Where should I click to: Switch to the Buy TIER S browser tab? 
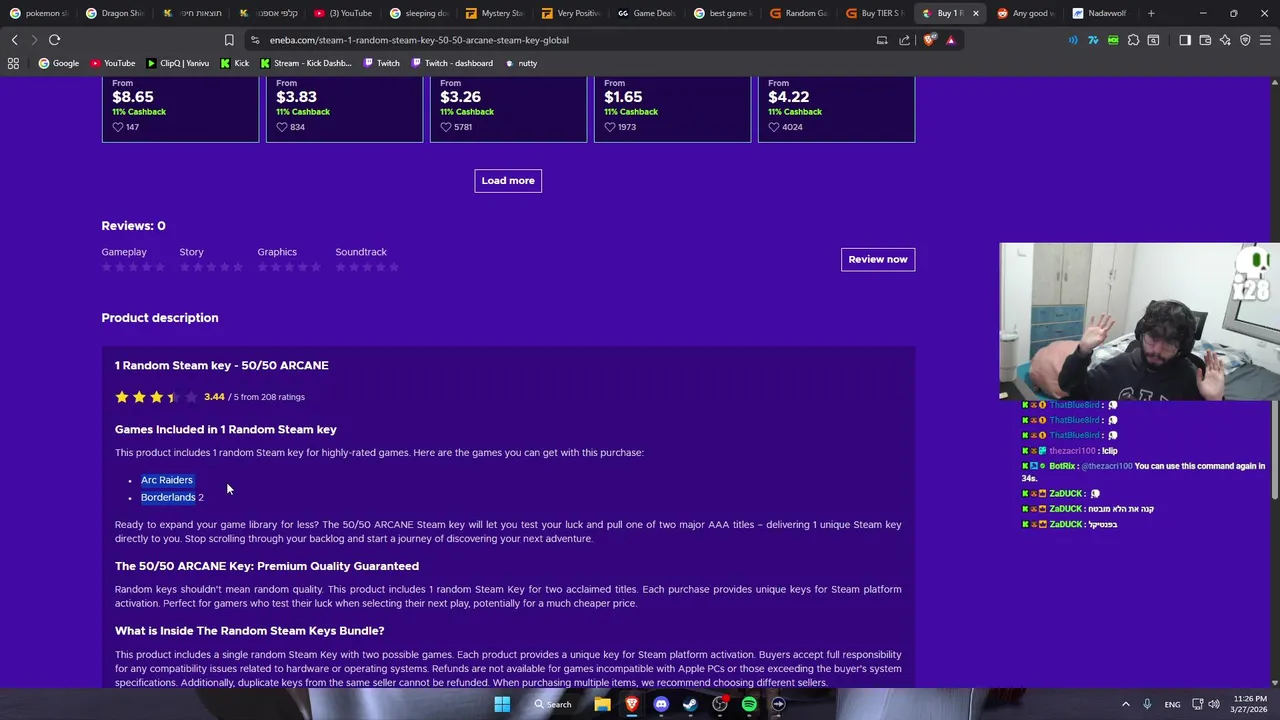coord(875,13)
